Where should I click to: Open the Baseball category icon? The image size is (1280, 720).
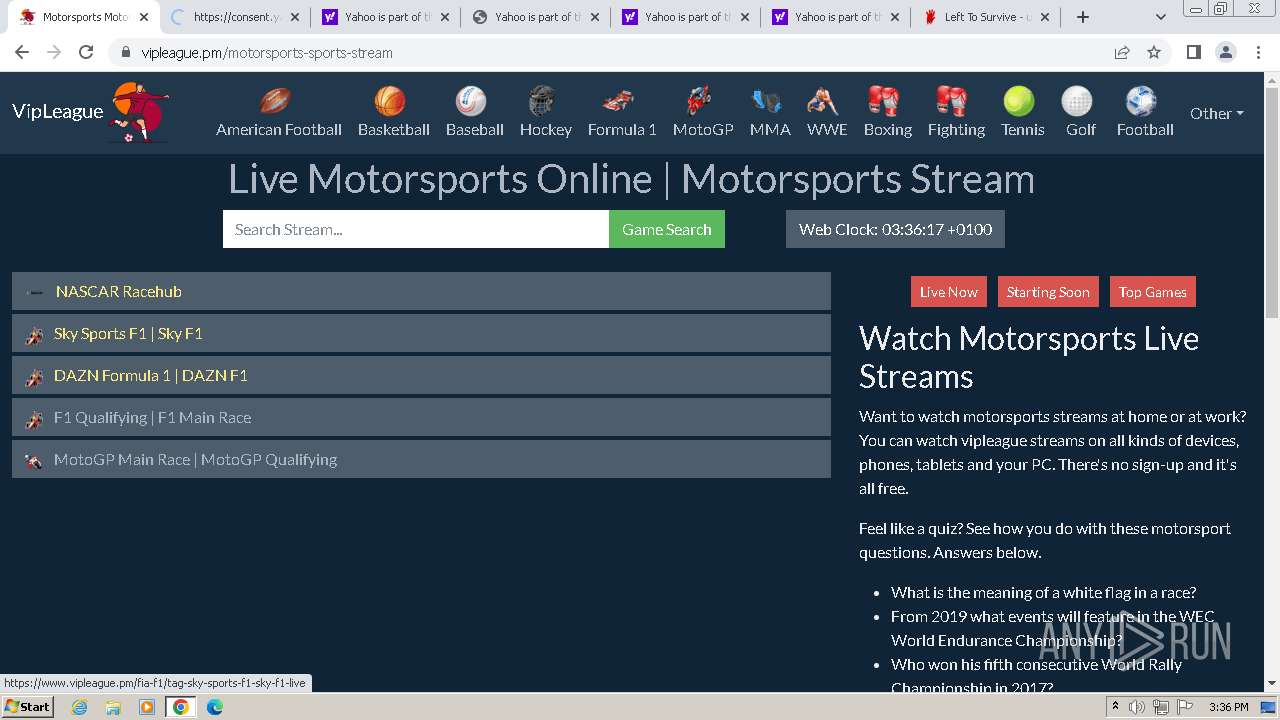coord(471,101)
